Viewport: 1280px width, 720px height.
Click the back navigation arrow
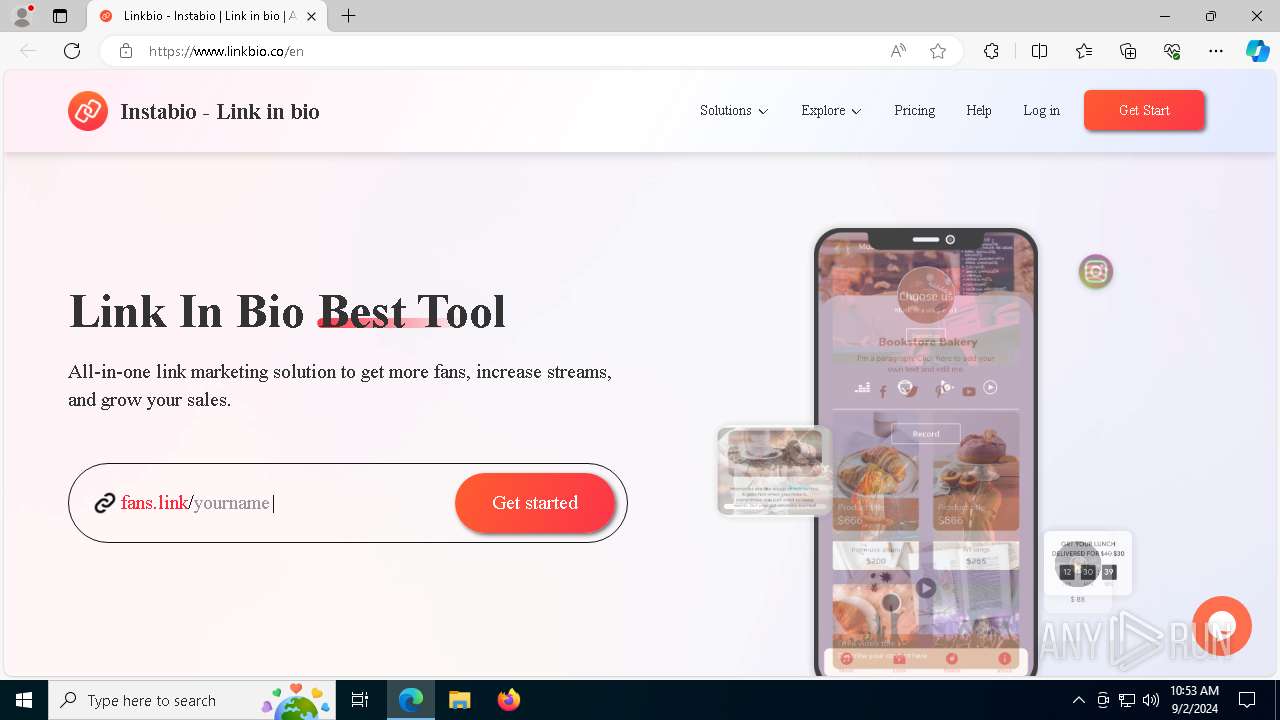click(28, 51)
